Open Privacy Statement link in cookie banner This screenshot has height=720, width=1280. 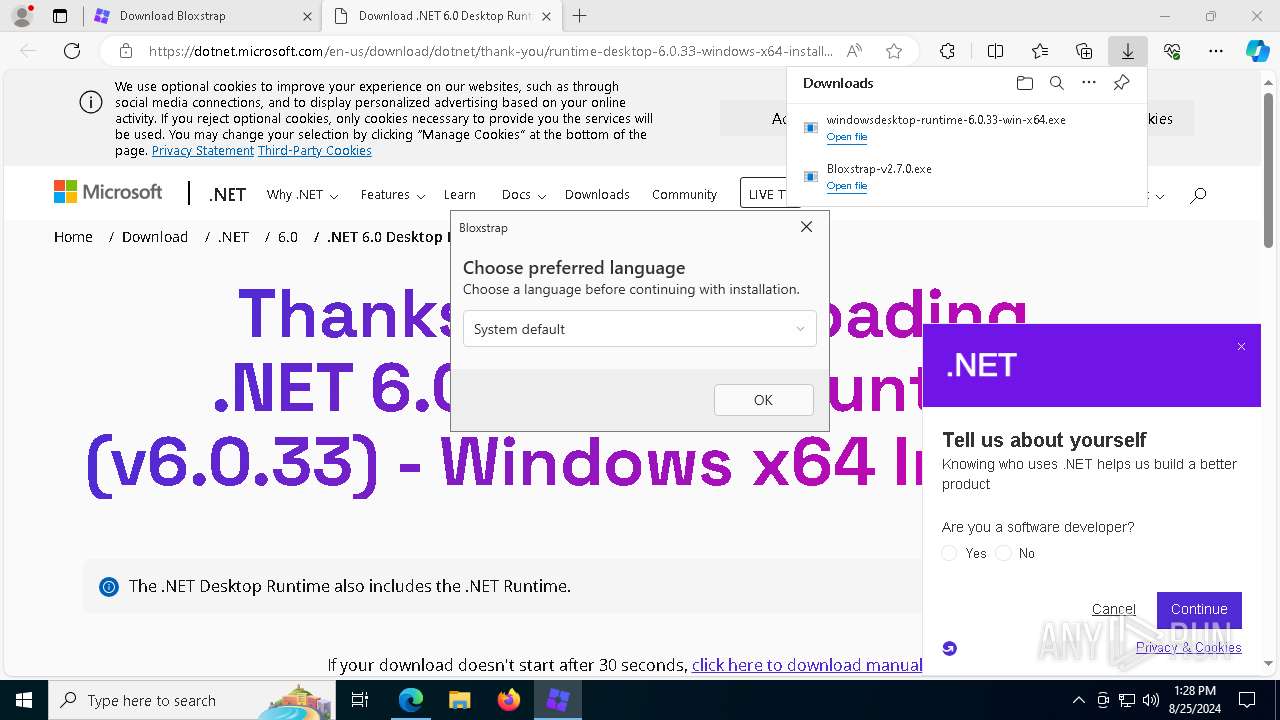(203, 151)
